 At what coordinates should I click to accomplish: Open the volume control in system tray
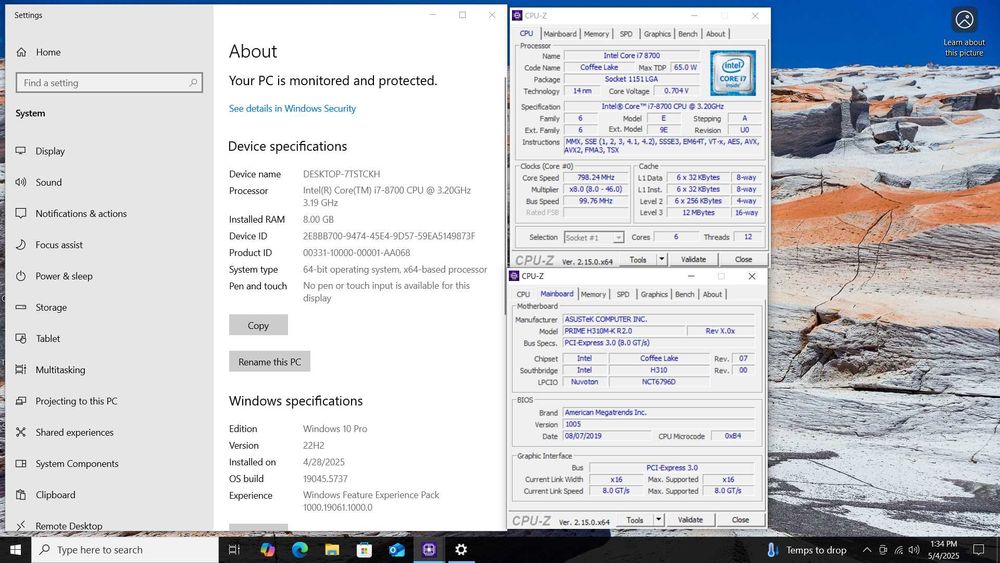(x=914, y=550)
